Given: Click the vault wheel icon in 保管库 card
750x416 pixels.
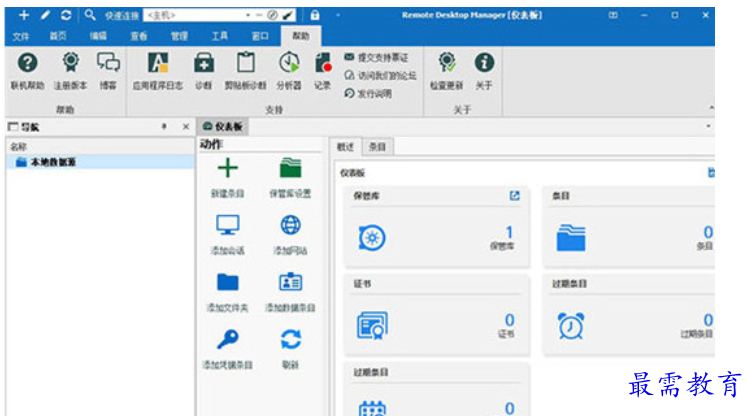Looking at the screenshot, I should pyautogui.click(x=372, y=237).
